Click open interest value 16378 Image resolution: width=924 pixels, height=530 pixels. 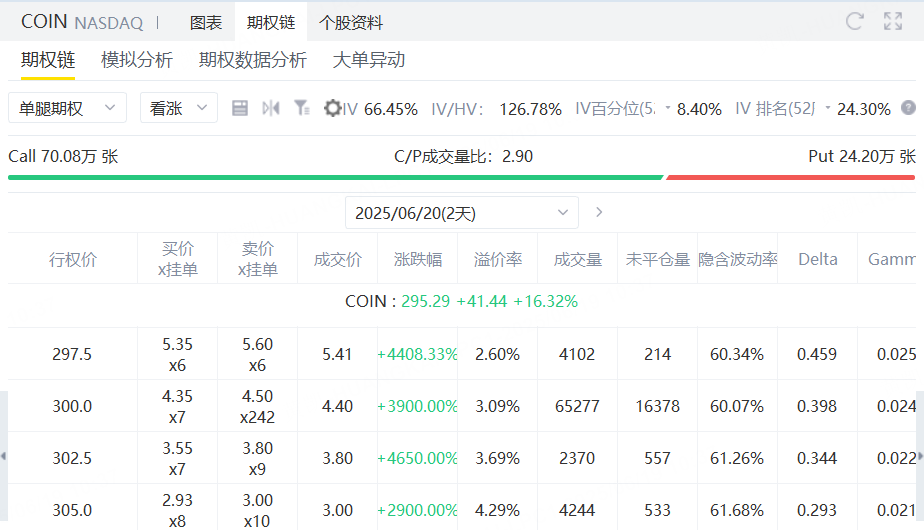click(658, 406)
